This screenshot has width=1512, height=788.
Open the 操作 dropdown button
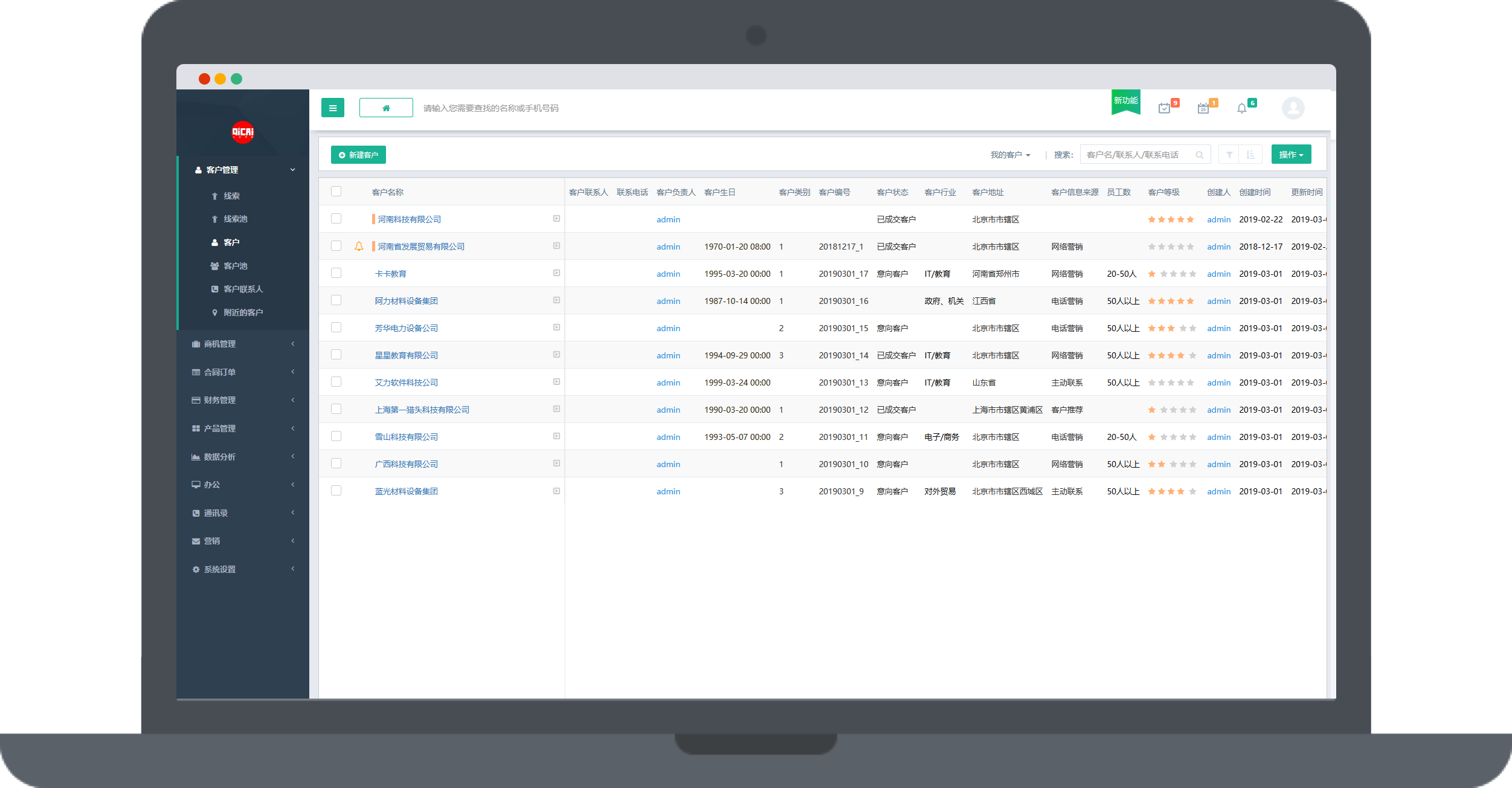point(1290,155)
